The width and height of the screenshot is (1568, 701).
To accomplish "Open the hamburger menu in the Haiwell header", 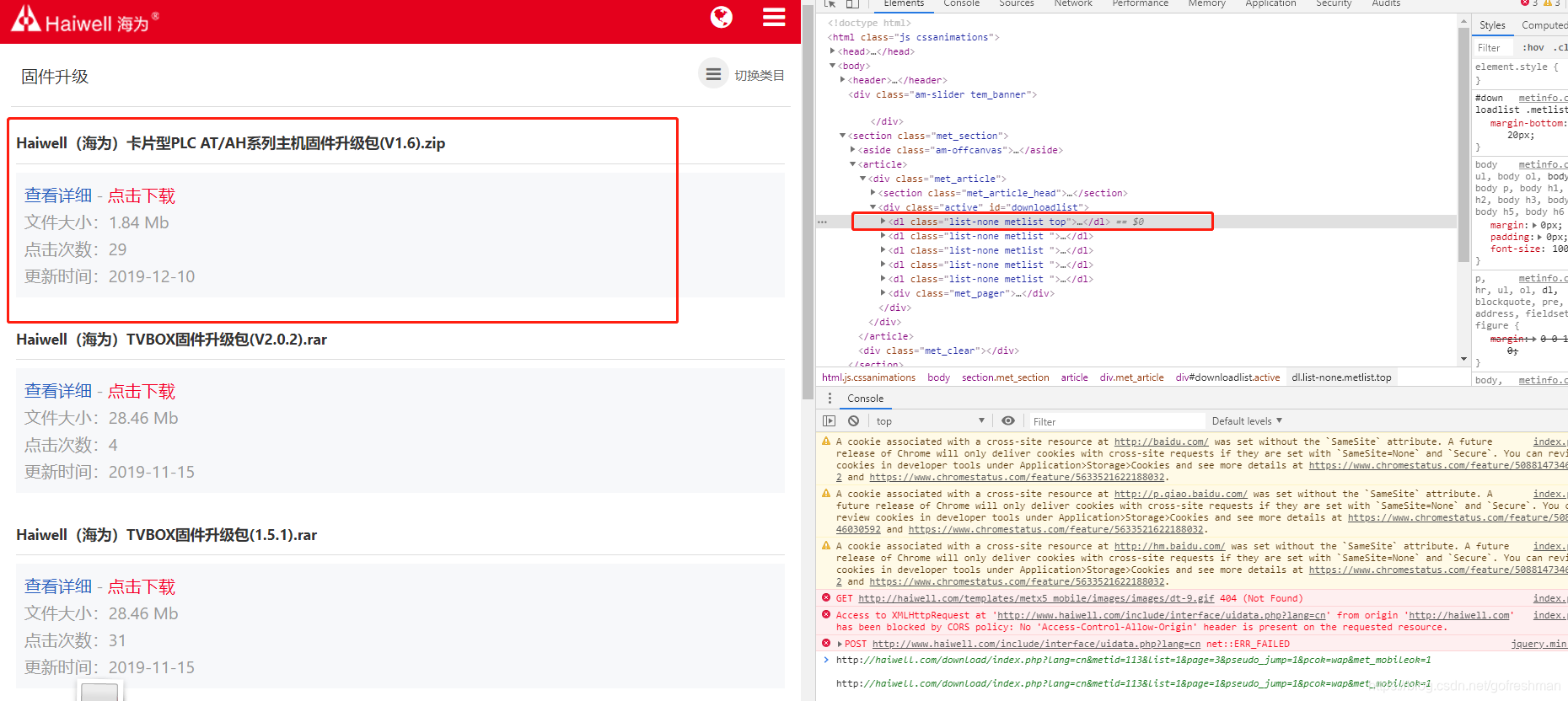I will click(774, 17).
